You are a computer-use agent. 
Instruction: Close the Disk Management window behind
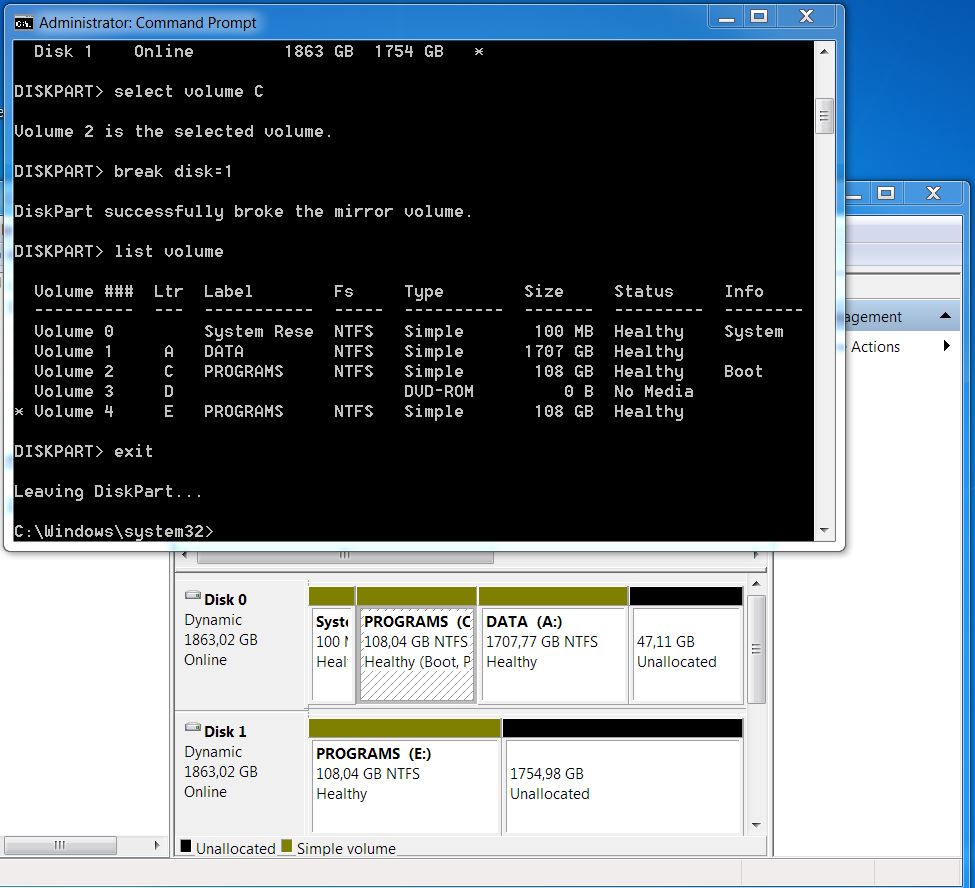pos(932,193)
